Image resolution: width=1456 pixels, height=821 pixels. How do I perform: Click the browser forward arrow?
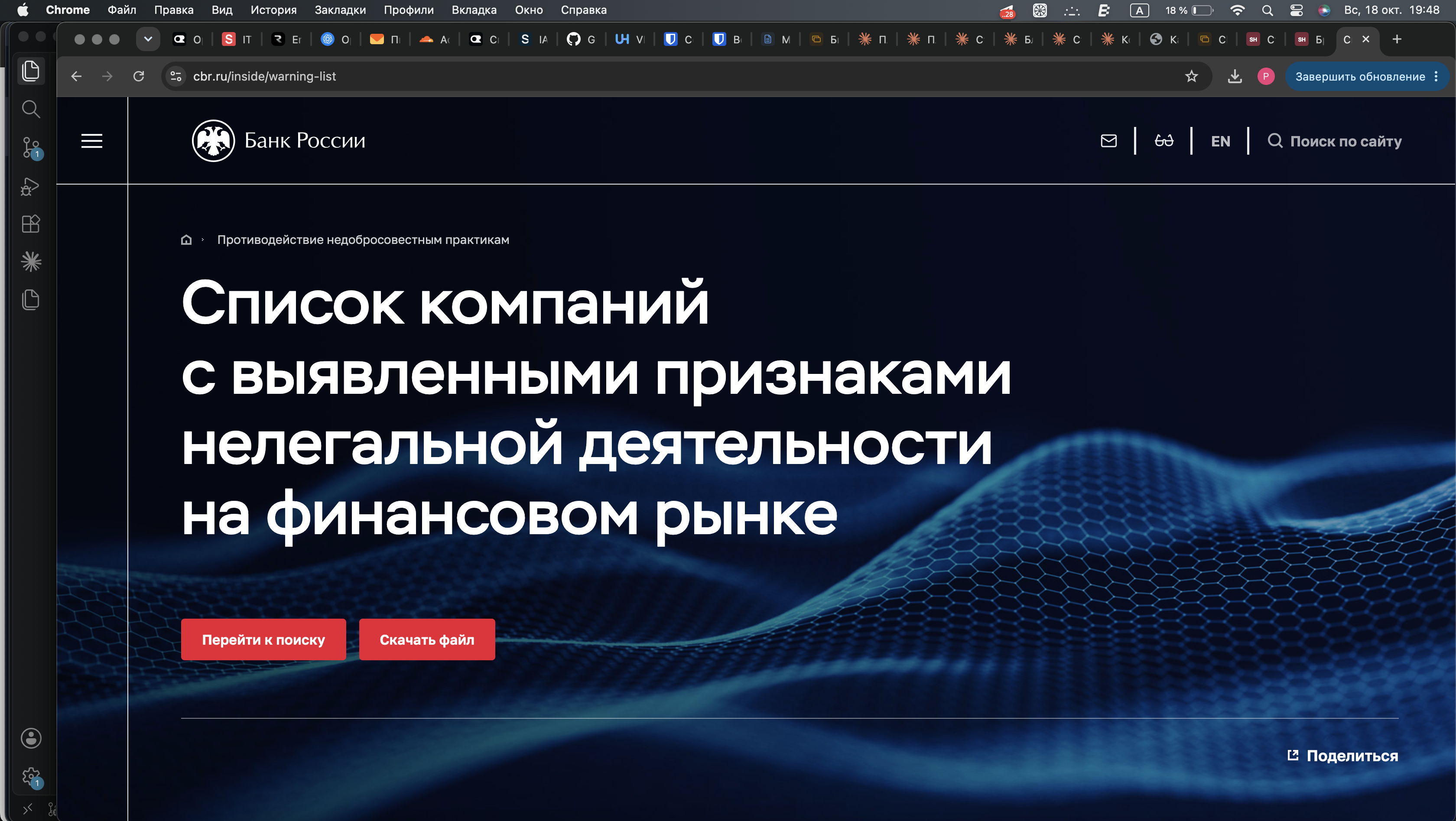tap(107, 76)
